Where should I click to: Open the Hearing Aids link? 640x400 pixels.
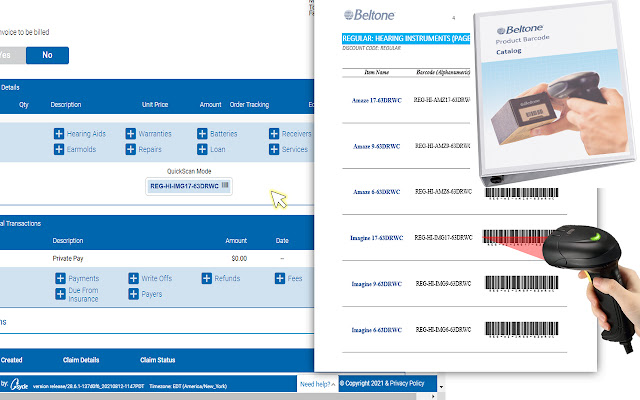click(86, 133)
